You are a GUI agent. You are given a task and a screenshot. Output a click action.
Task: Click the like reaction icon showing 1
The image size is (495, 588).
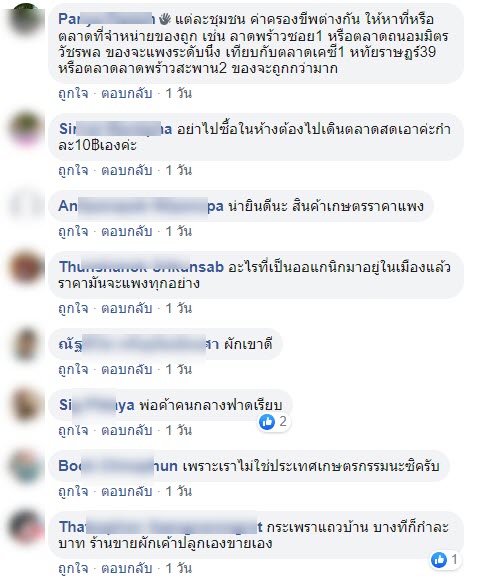(x=439, y=560)
